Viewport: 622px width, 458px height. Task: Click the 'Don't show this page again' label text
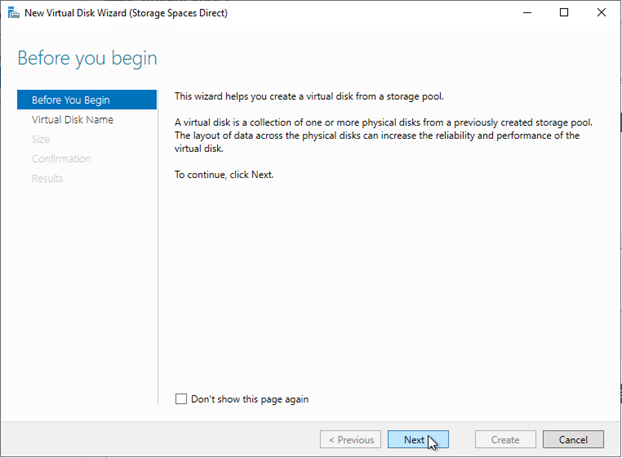pos(249,399)
